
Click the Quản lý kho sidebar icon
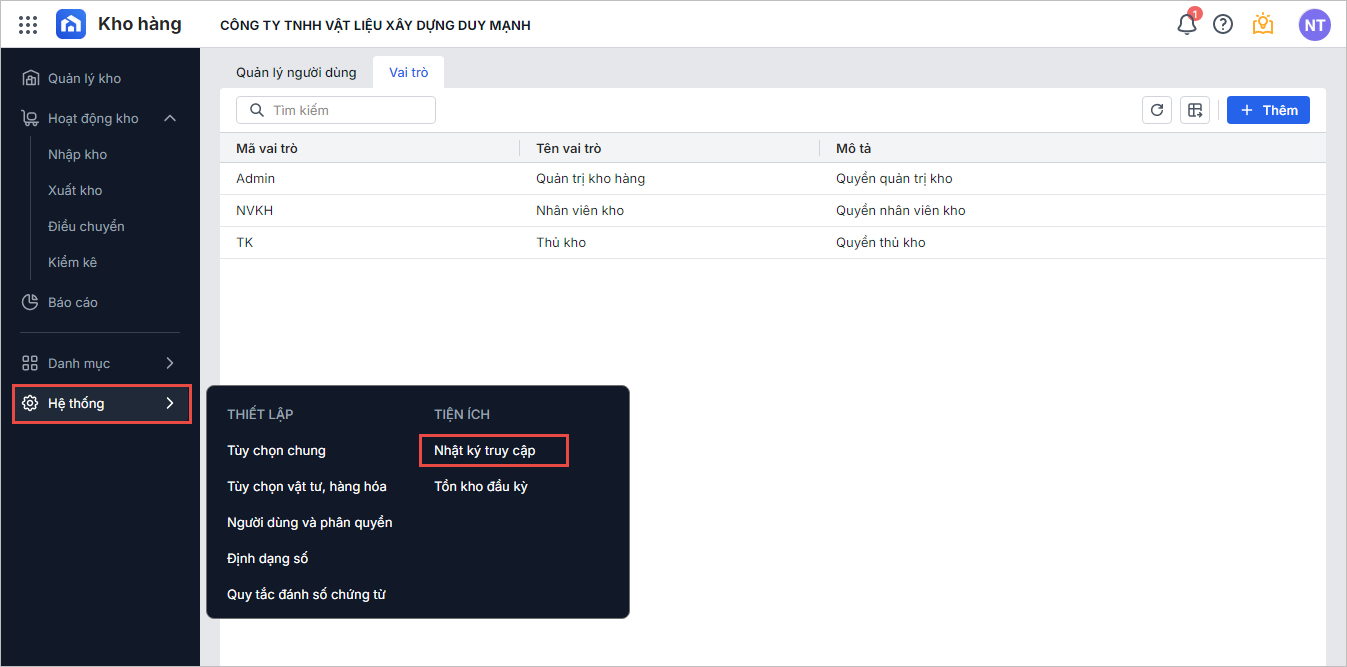pyautogui.click(x=30, y=78)
